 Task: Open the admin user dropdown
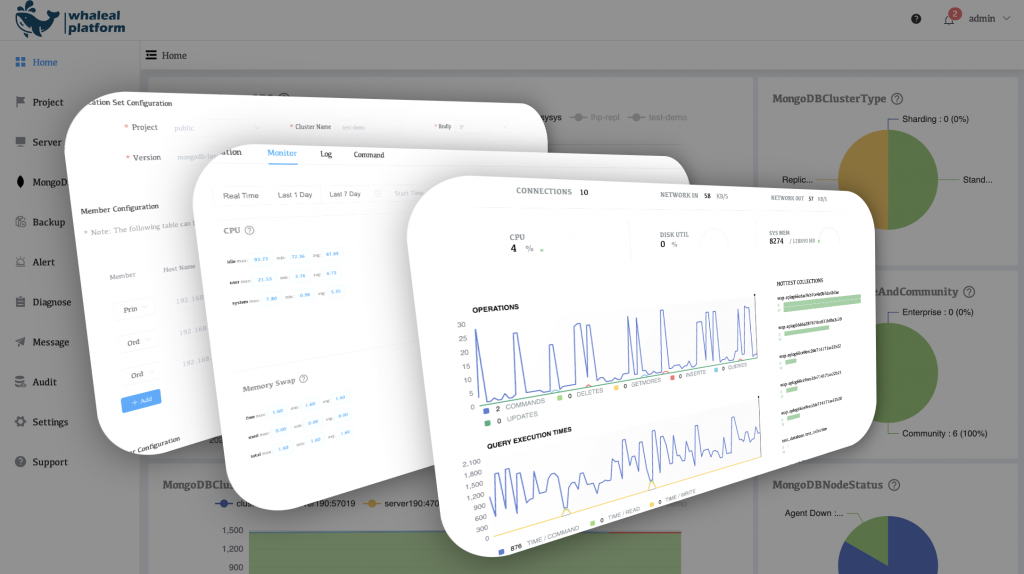(989, 19)
